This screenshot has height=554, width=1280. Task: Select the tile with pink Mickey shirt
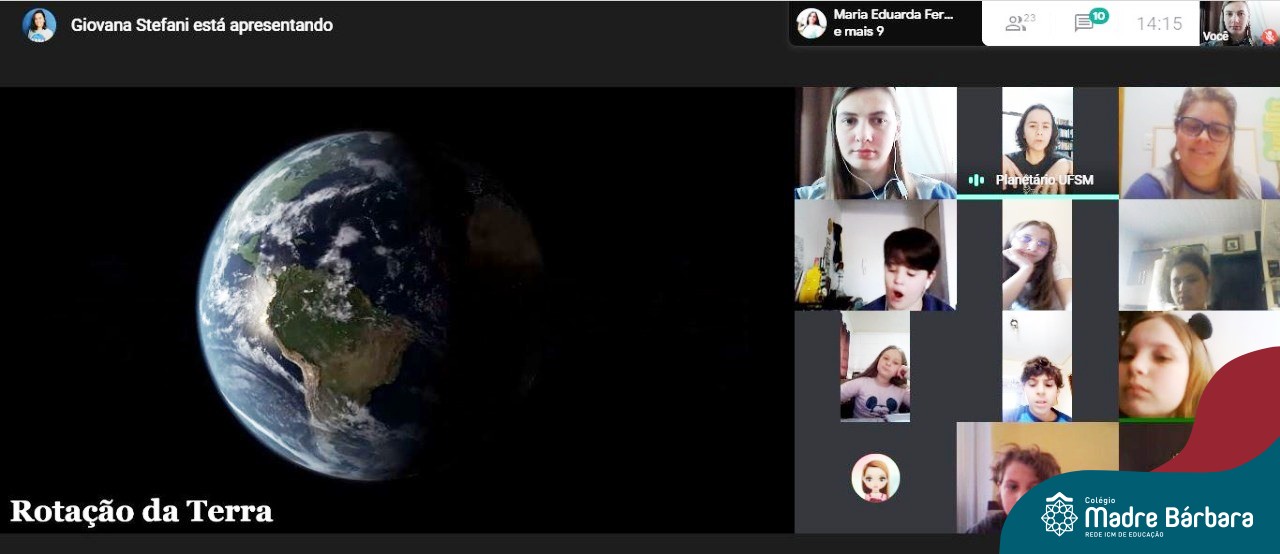[x=875, y=366]
